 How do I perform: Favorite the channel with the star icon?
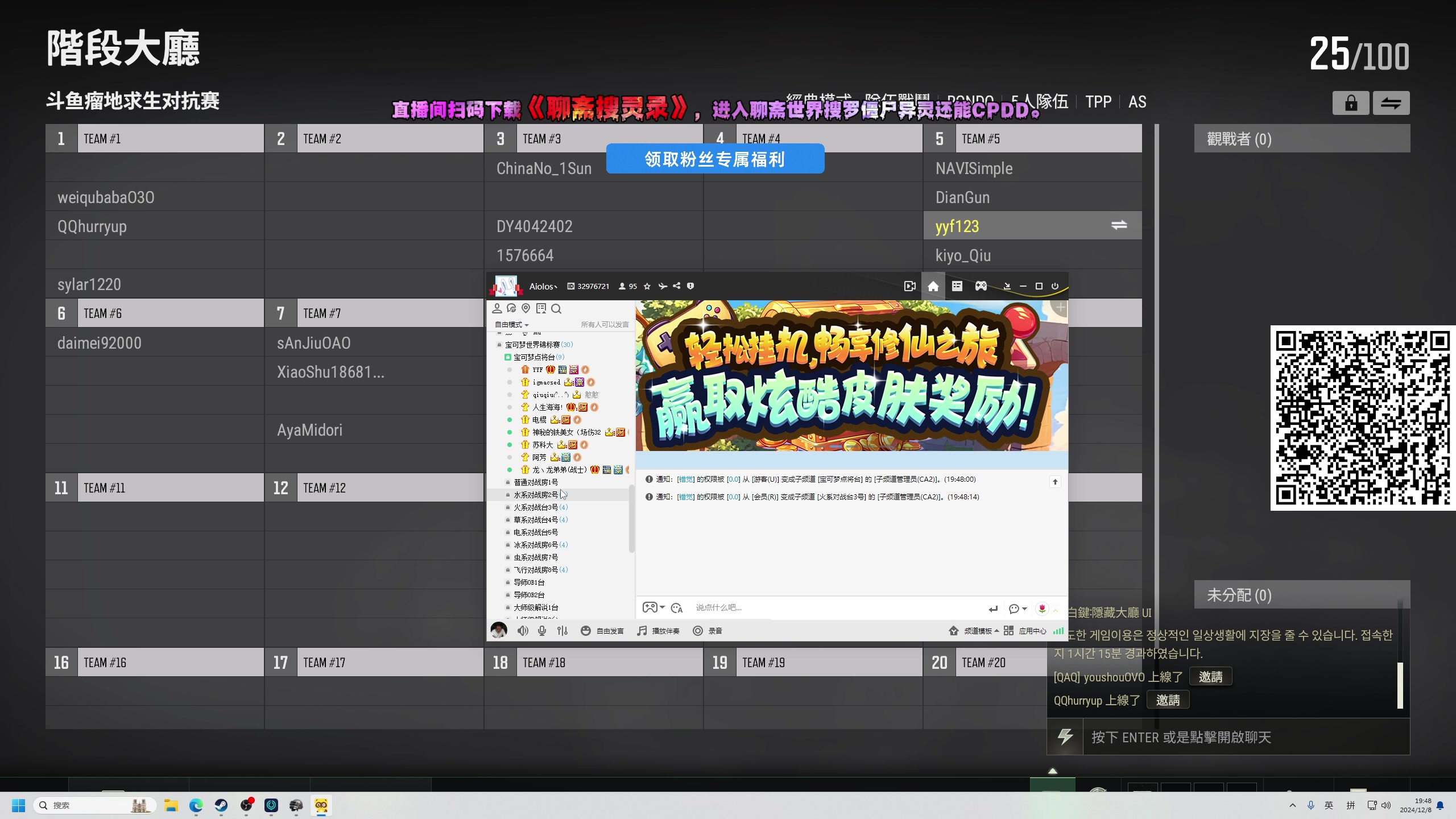click(x=647, y=286)
